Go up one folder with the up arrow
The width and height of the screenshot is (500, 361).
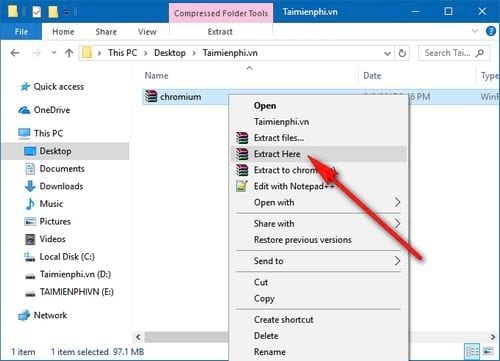click(x=69, y=53)
